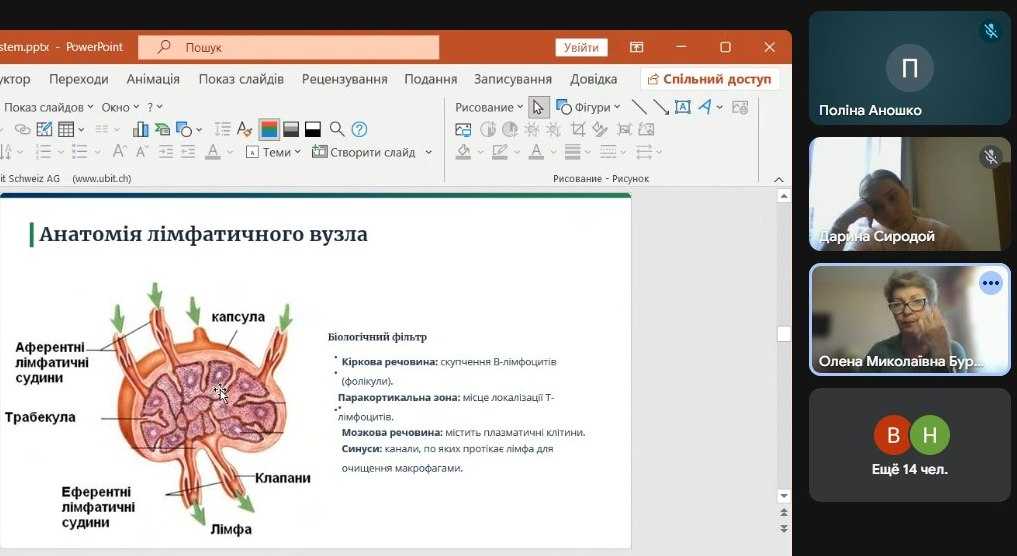Open the Рецензування ribbon tab
This screenshot has height=556, width=1017.
point(344,79)
